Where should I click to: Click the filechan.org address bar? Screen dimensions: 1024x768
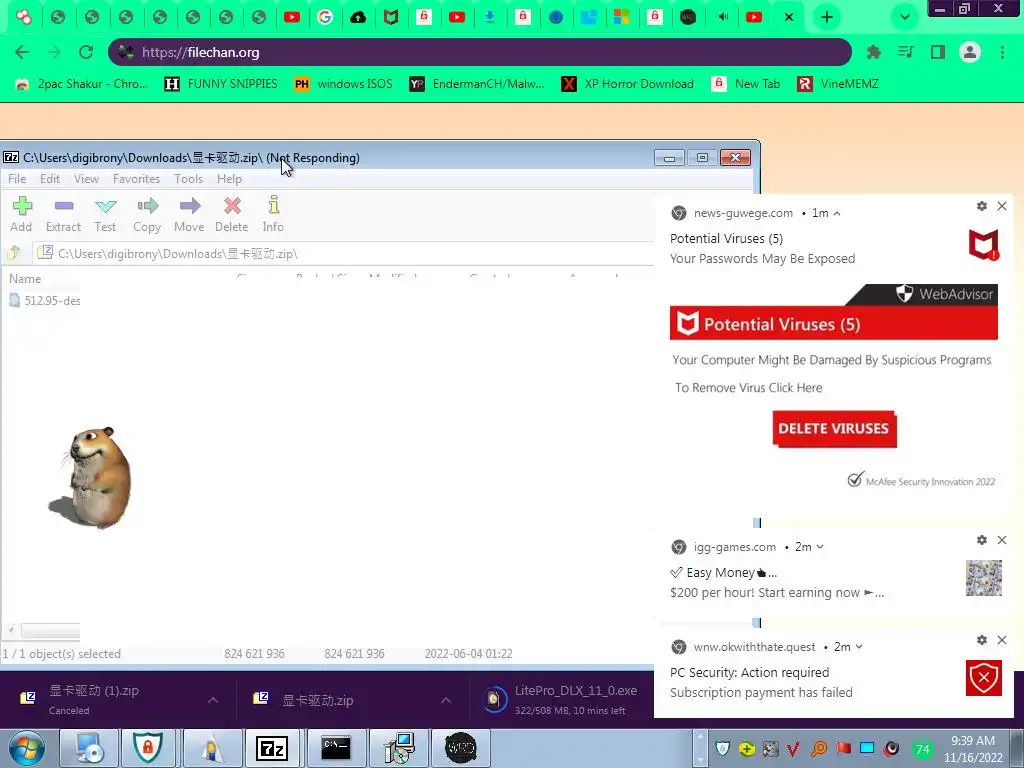pyautogui.click(x=480, y=52)
